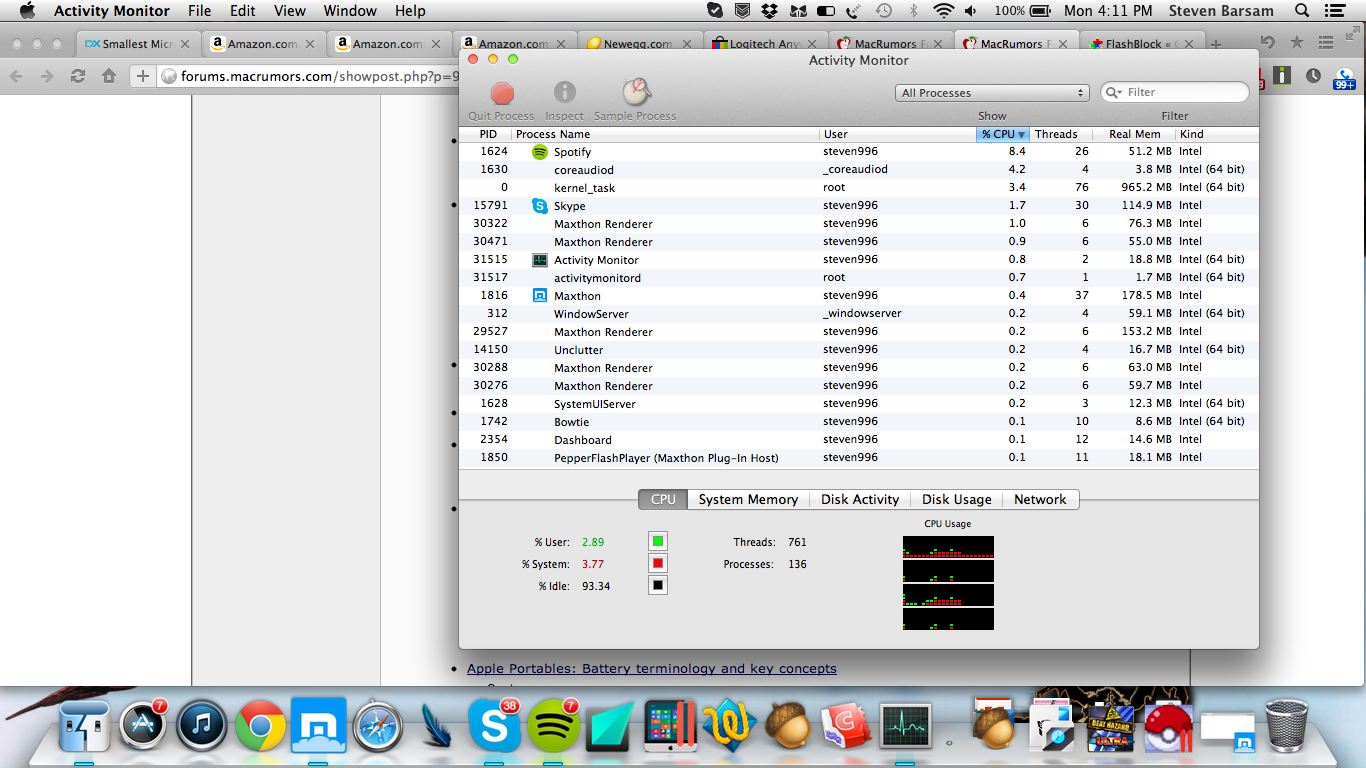
Task: Click the CPU Usage graph
Action: click(948, 583)
